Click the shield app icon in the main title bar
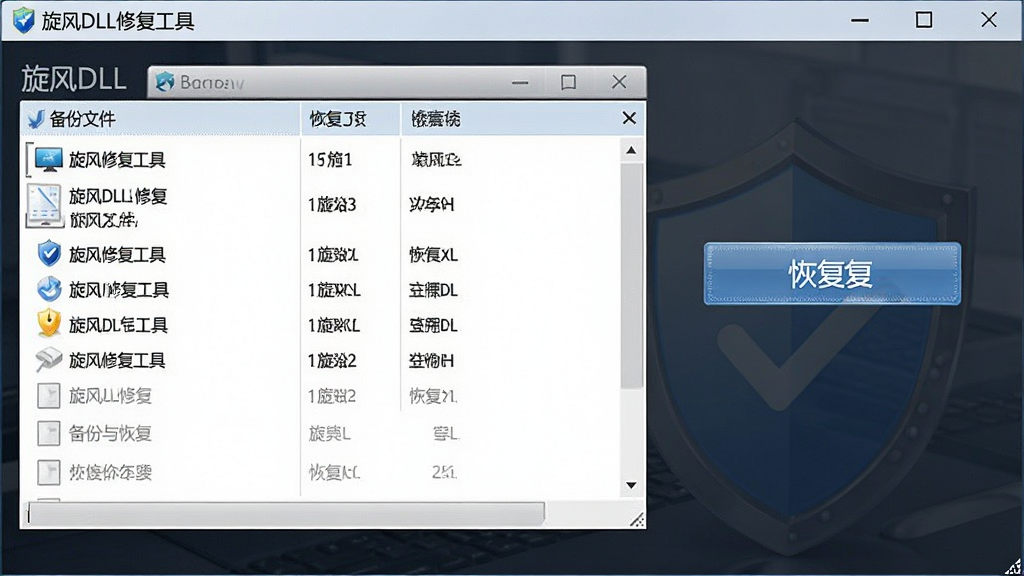Viewport: 1024px width, 576px height. 24,20
